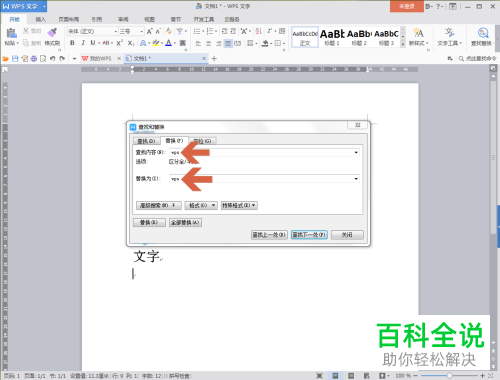The height and width of the screenshot is (380, 500).
Task: Click the Replace All button
Action: (x=185, y=222)
